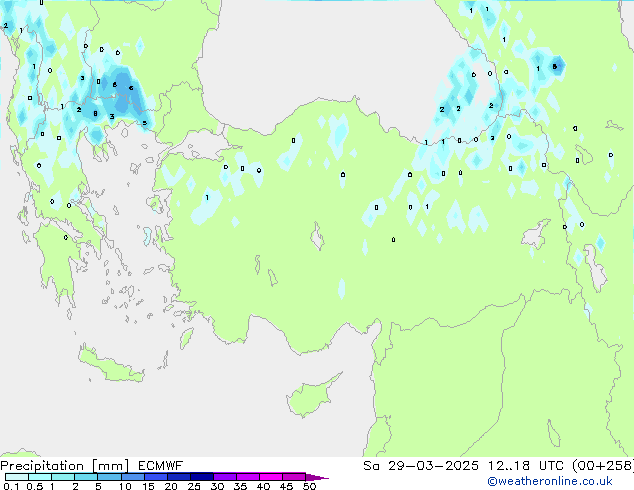Click the legend value label '50'

(310, 486)
